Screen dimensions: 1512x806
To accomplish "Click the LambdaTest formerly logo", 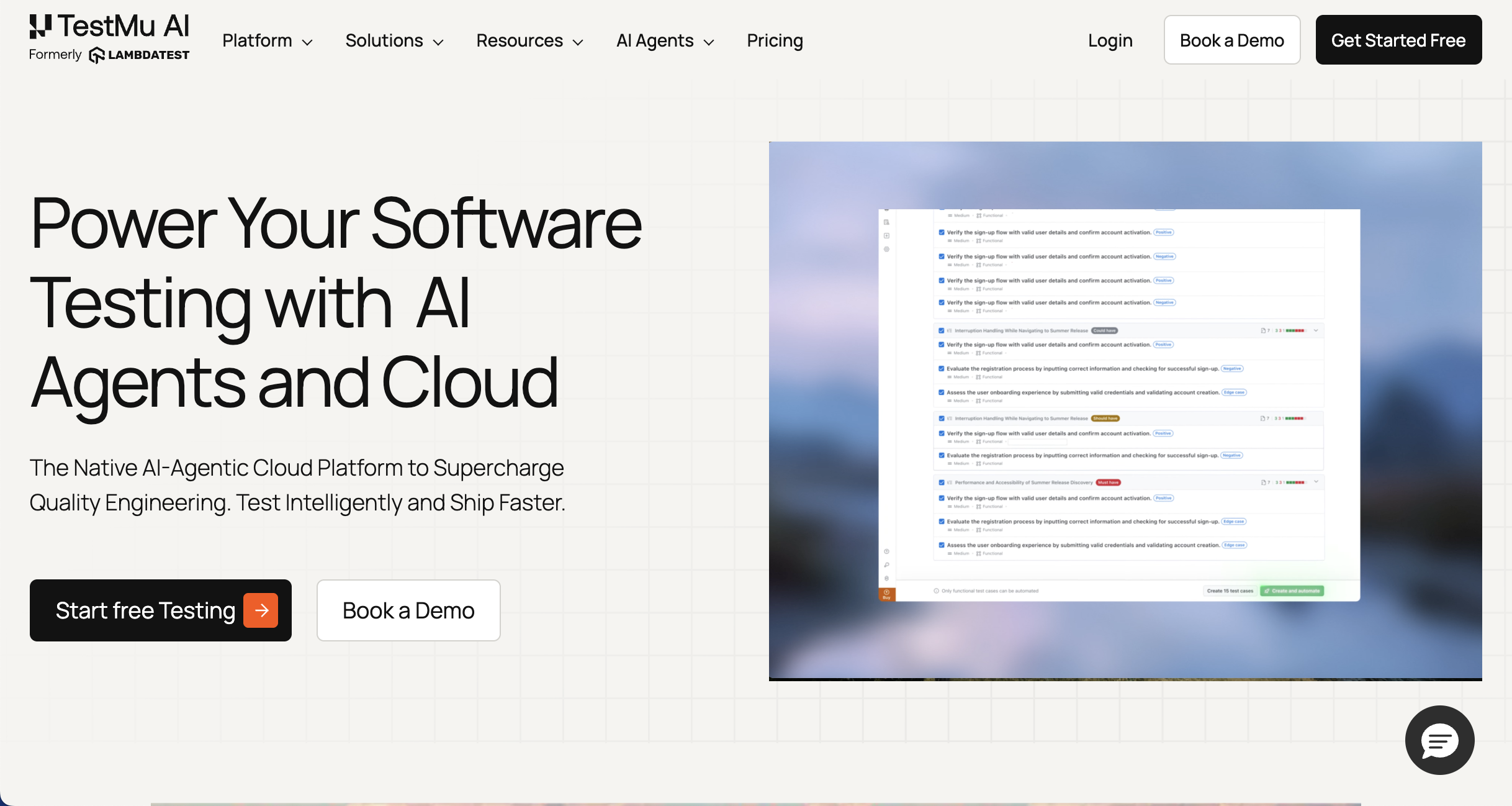I will pos(139,55).
